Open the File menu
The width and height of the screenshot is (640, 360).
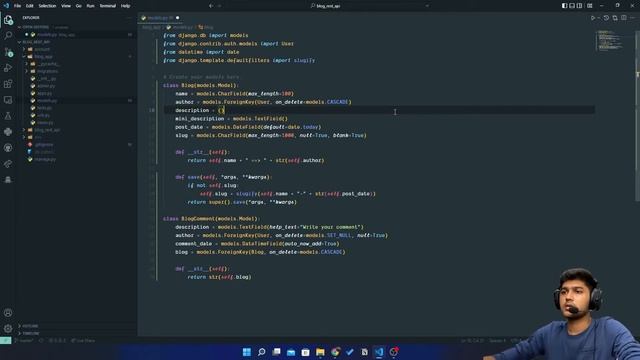[18, 6]
